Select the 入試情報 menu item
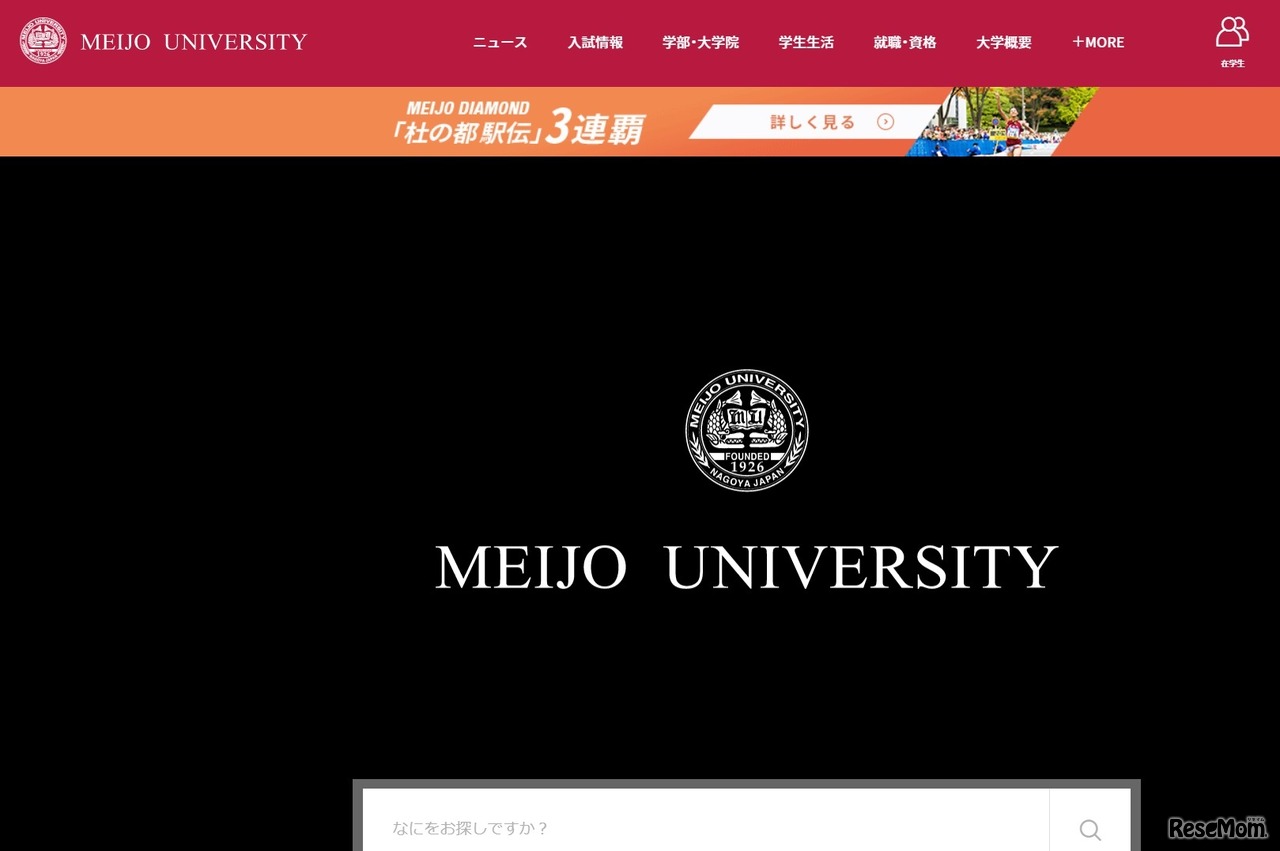Screen dimensions: 1280x851 pyautogui.click(x=595, y=42)
